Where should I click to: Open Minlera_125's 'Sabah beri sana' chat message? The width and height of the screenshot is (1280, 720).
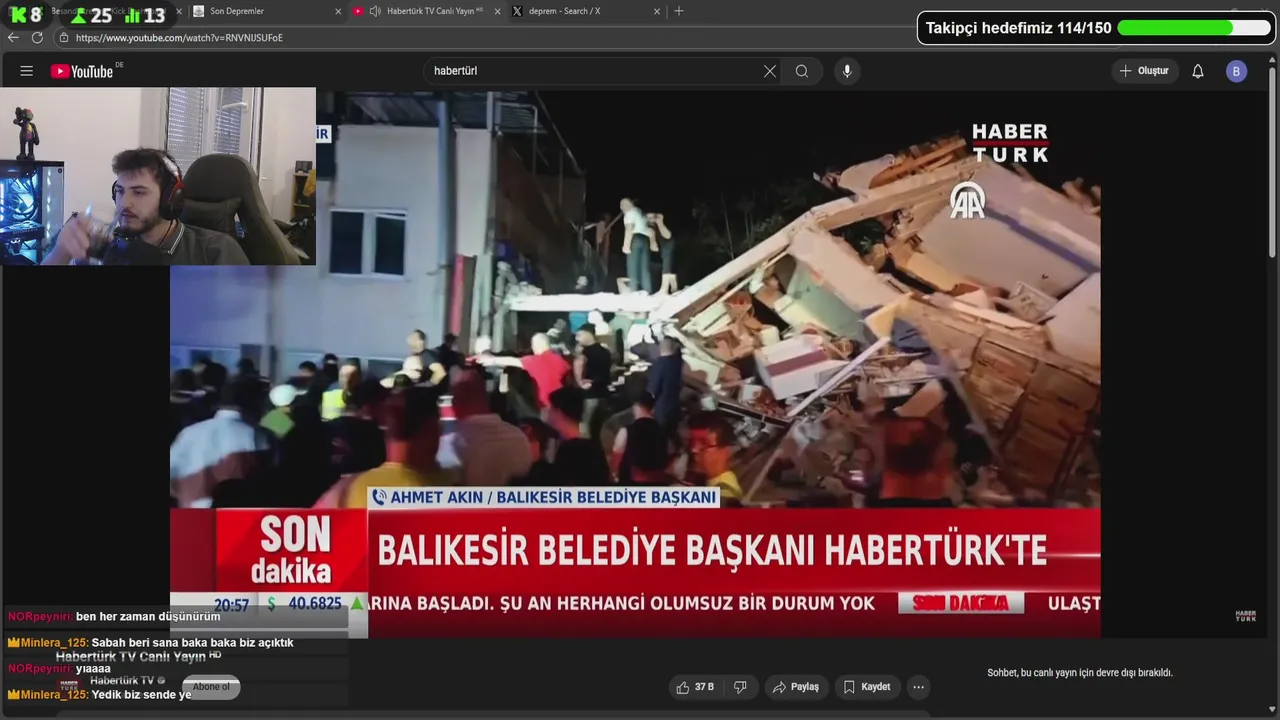tap(150, 643)
